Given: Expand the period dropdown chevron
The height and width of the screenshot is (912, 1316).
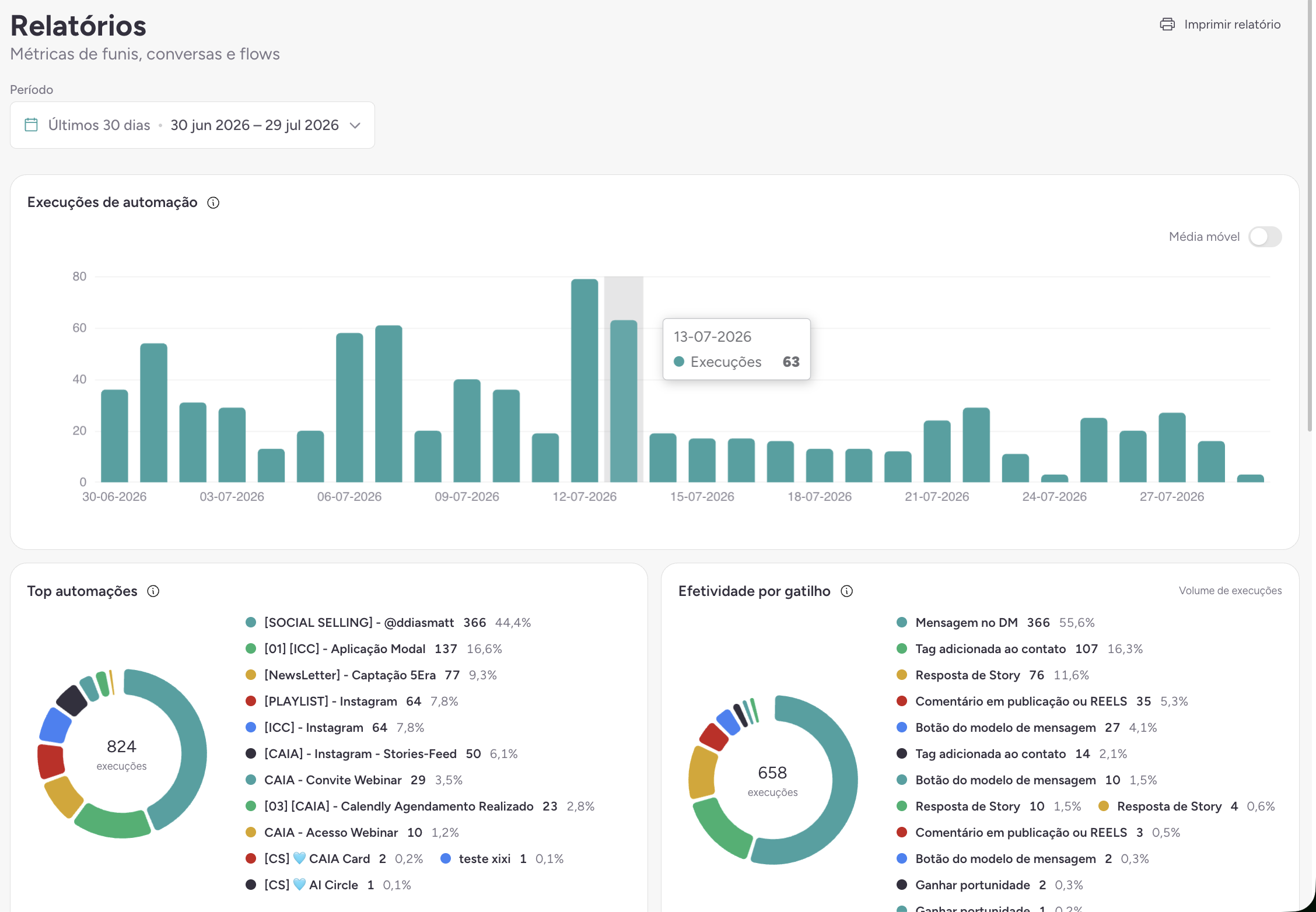Looking at the screenshot, I should coord(355,125).
